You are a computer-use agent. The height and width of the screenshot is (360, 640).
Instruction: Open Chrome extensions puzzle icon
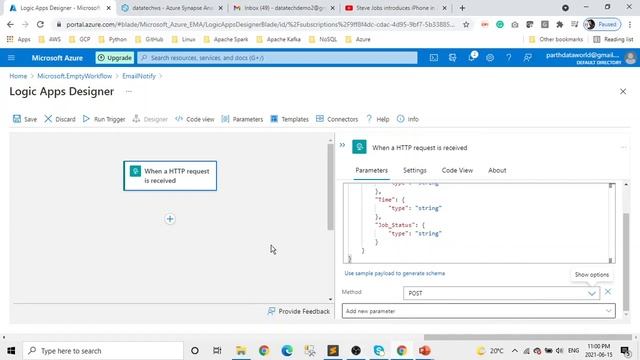560,24
